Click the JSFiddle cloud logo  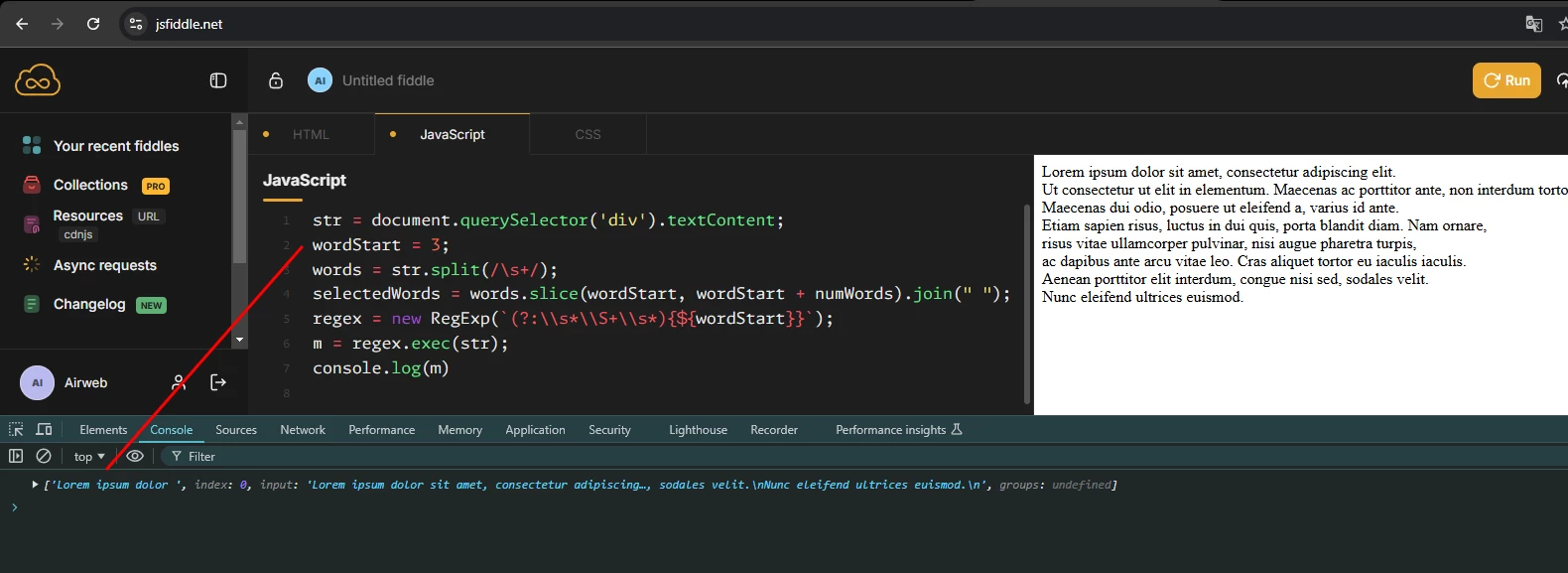coord(38,80)
